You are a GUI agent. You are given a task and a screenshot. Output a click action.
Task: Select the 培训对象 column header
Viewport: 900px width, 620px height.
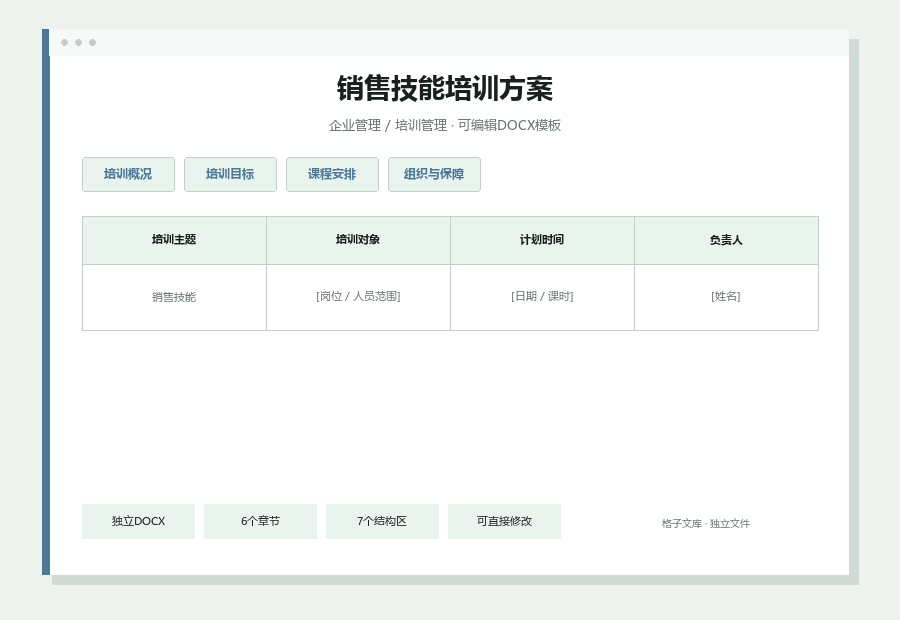pos(358,241)
